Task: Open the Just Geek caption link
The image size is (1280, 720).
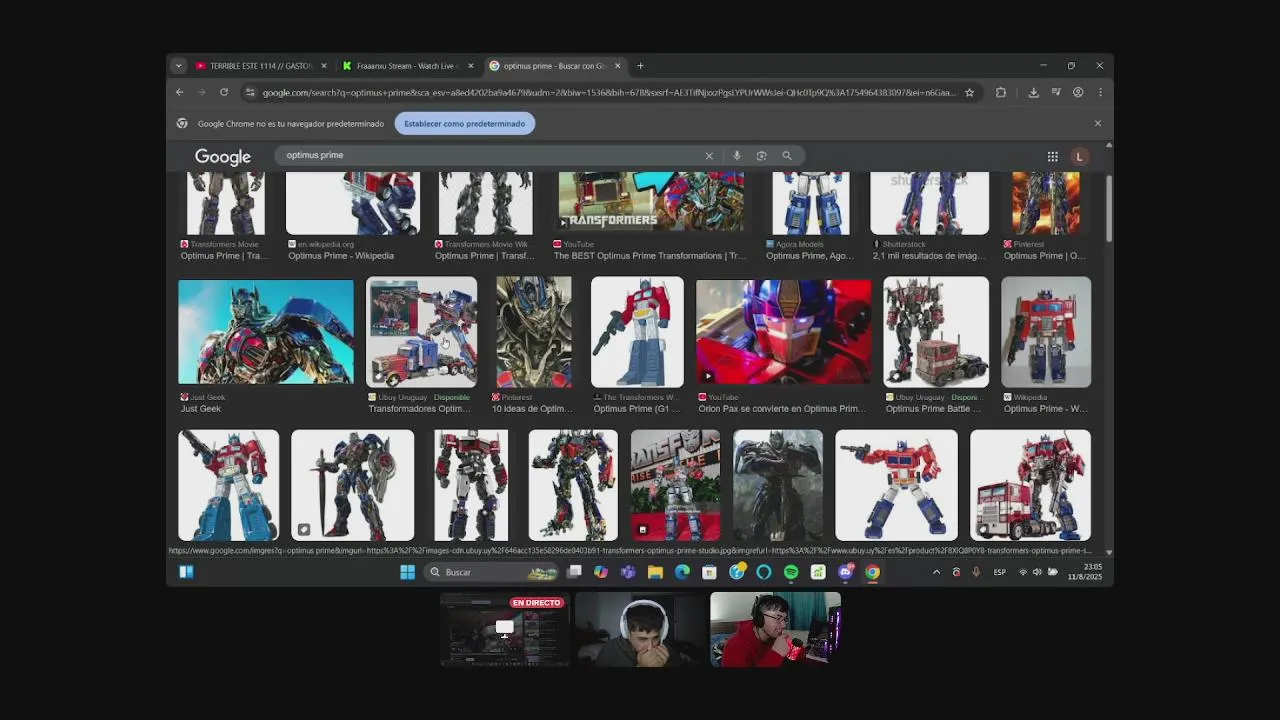Action: pos(201,409)
